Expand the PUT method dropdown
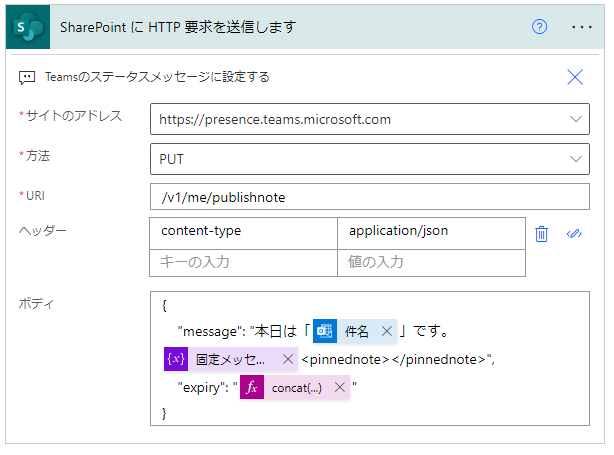 coord(575,158)
